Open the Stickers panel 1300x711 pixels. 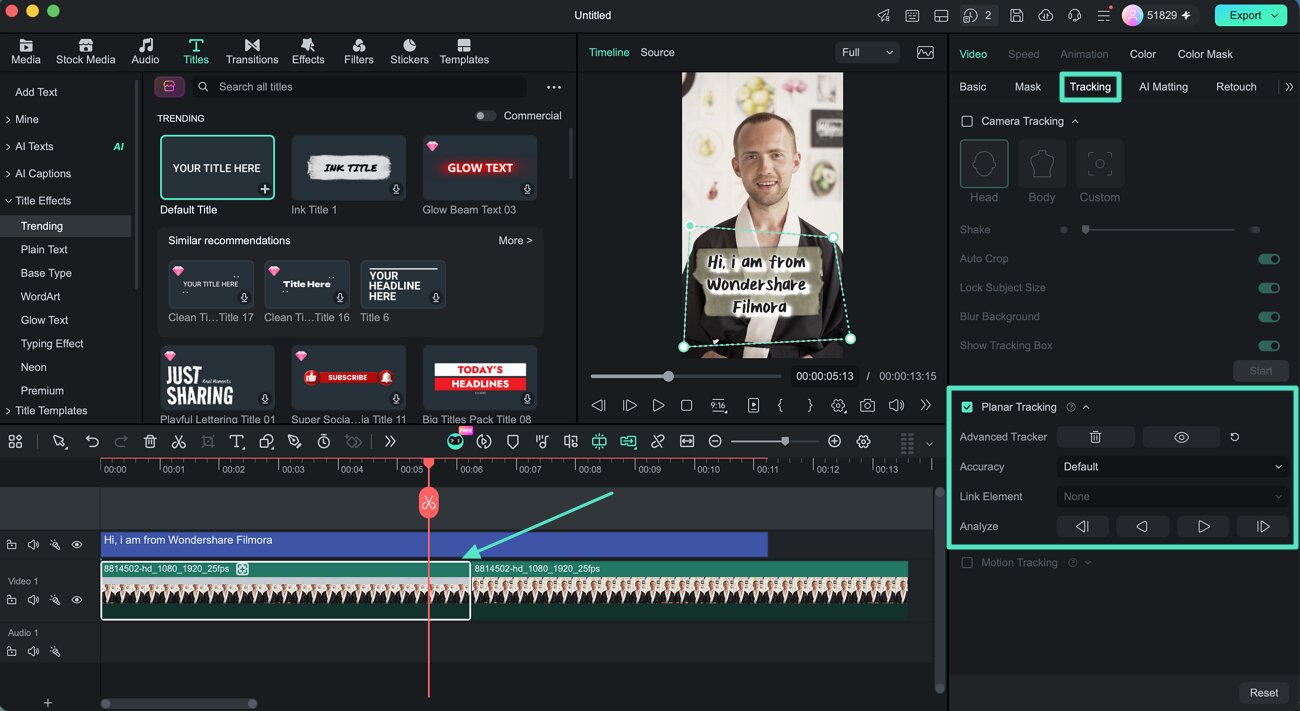(x=409, y=52)
